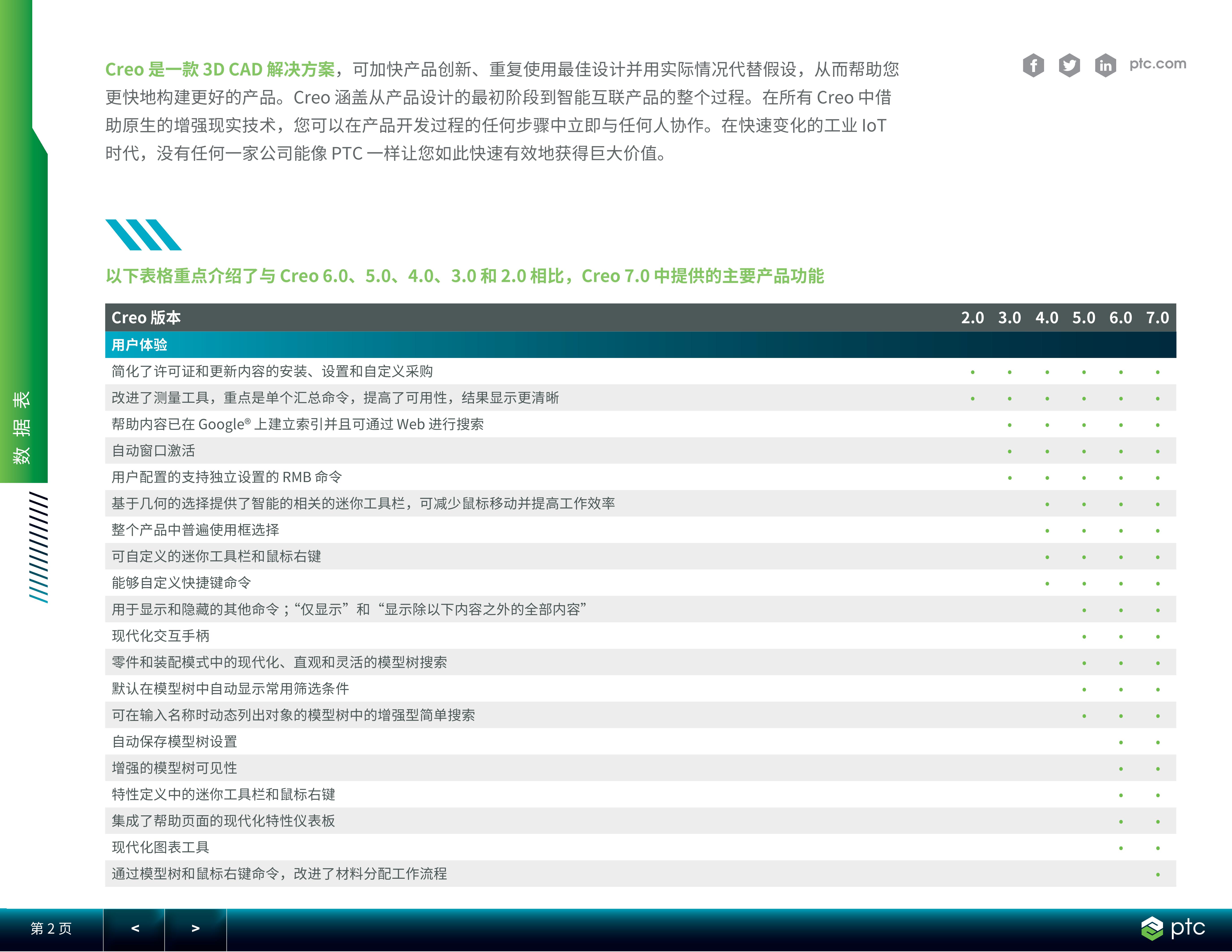This screenshot has width=1232, height=952.
Task: Click the 7.0 version column header
Action: [x=1158, y=318]
